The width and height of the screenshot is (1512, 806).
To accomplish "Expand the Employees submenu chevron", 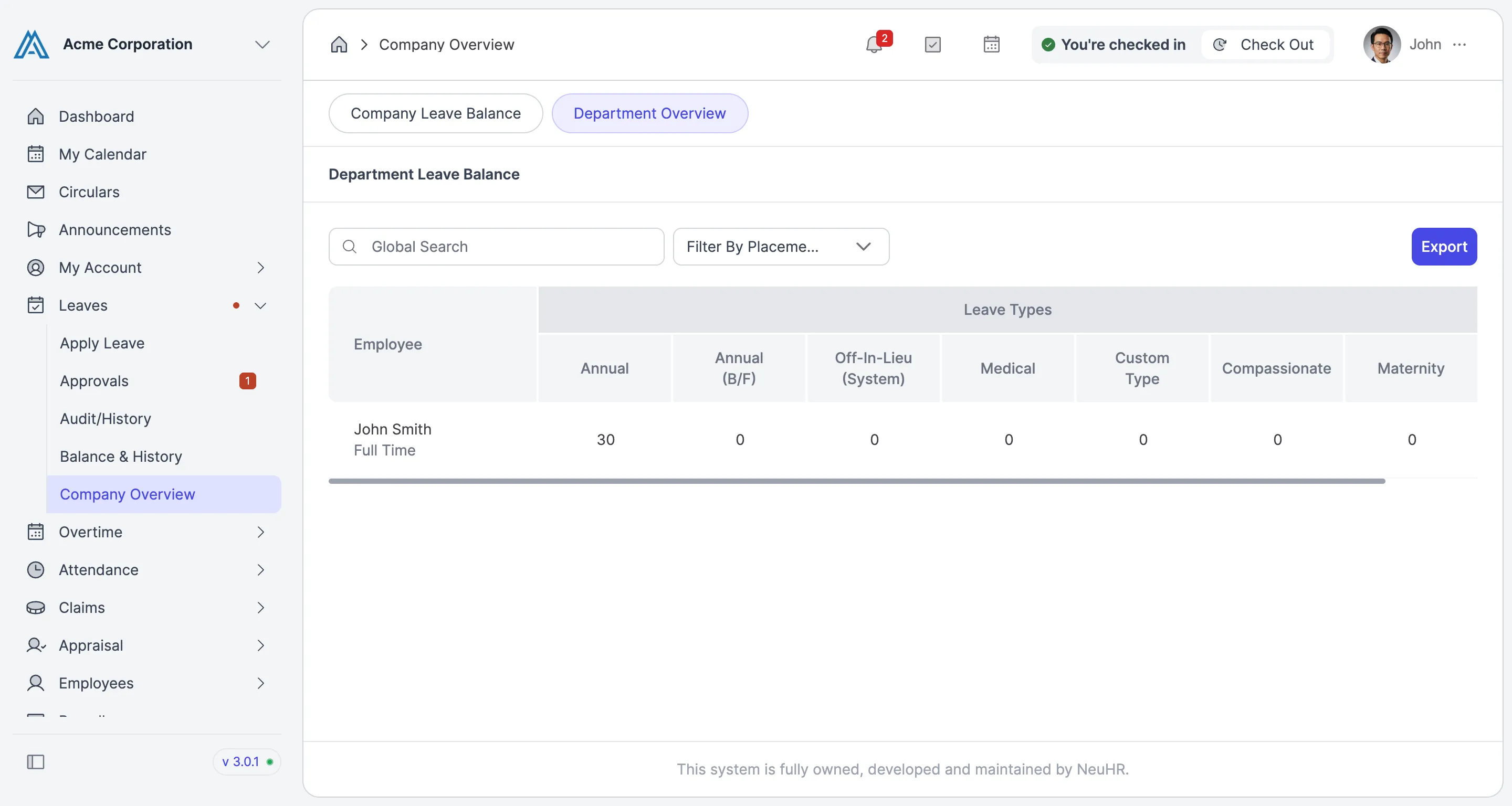I will [261, 683].
